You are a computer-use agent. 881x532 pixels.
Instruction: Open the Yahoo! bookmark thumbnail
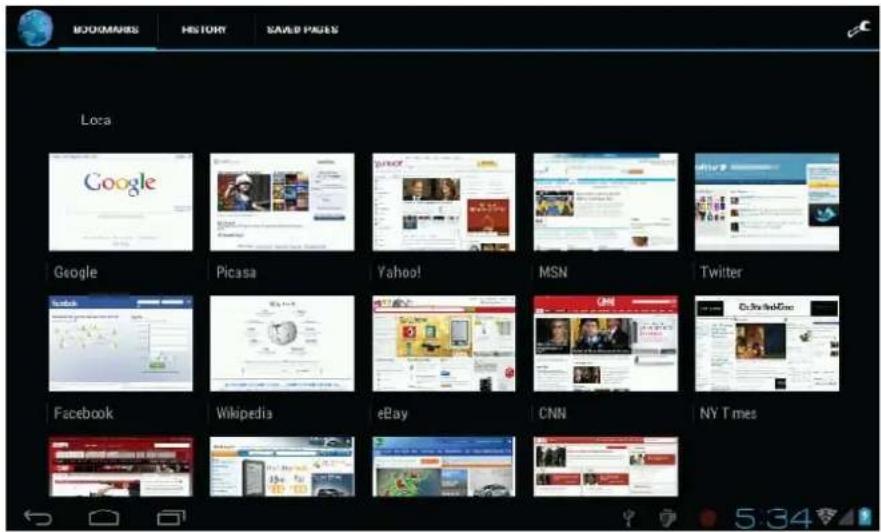click(x=444, y=202)
